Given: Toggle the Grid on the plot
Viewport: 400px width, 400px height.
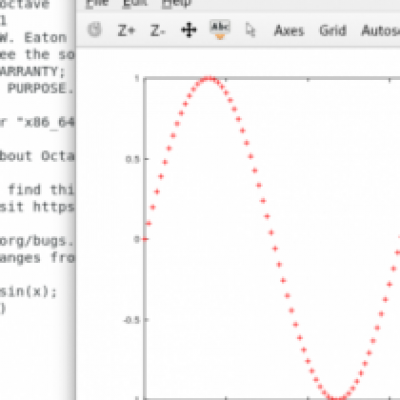Looking at the screenshot, I should tap(333, 31).
